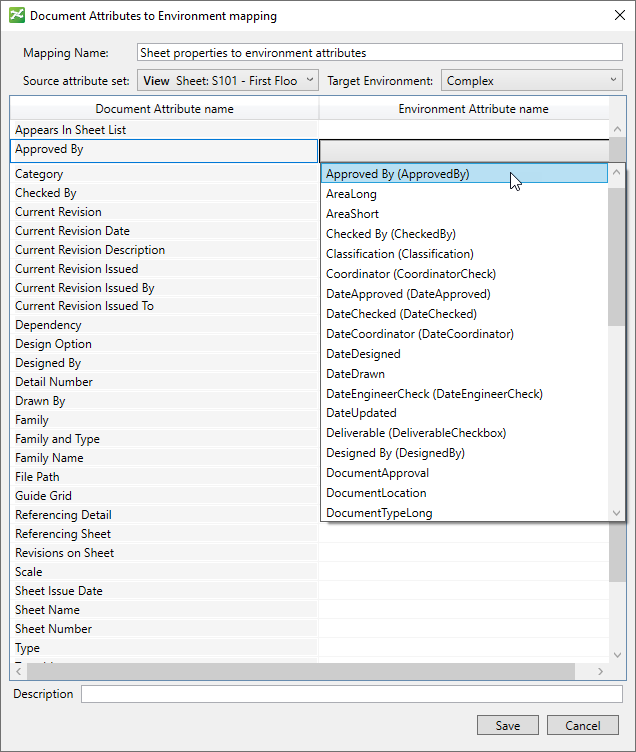Select the Category row

[164, 174]
